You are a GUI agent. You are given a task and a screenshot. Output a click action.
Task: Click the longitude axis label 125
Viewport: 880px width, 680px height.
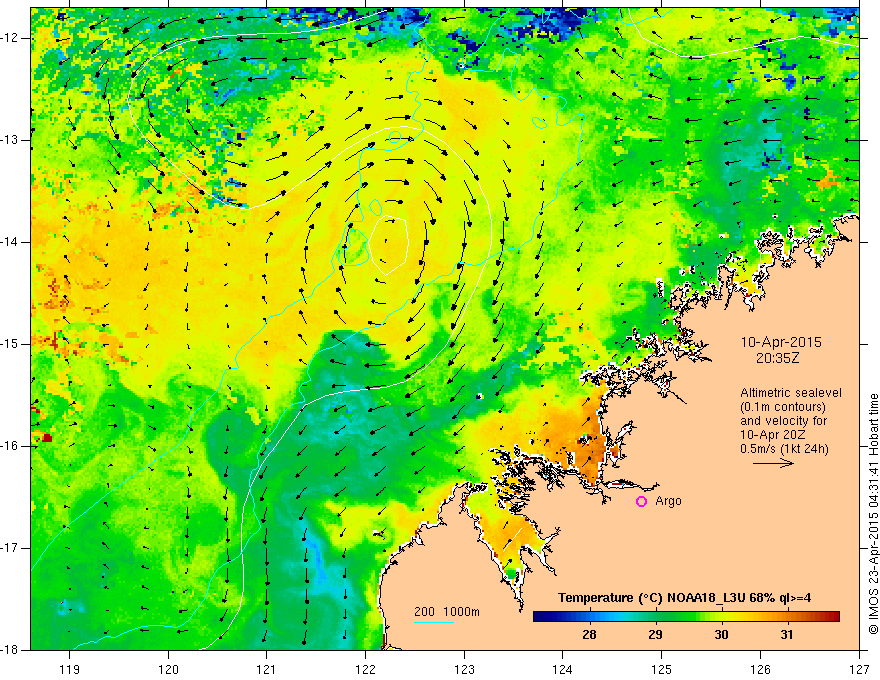pyautogui.click(x=662, y=669)
